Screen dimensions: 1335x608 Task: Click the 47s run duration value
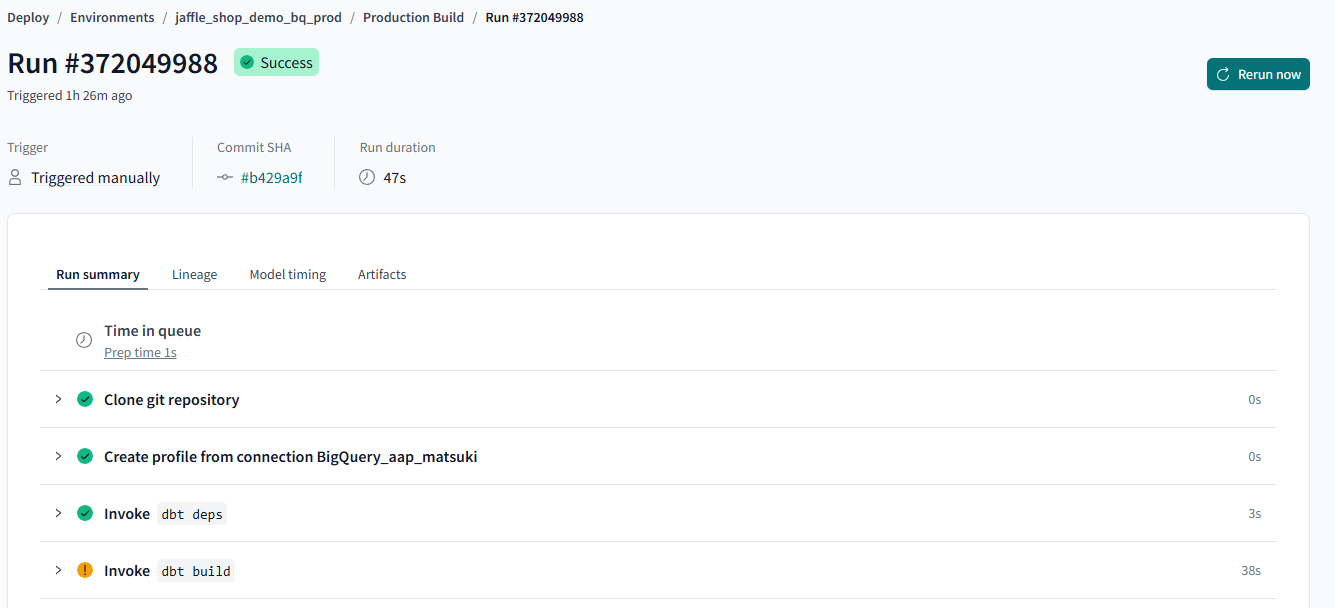click(394, 178)
